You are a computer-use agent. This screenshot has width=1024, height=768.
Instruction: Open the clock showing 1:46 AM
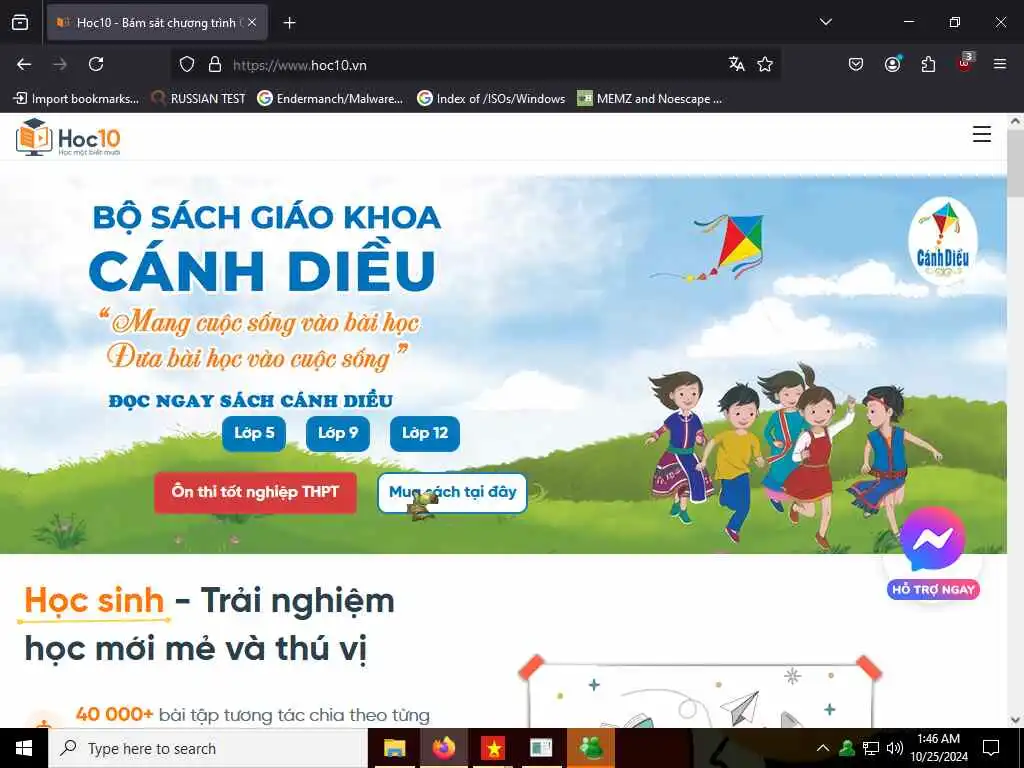point(938,748)
